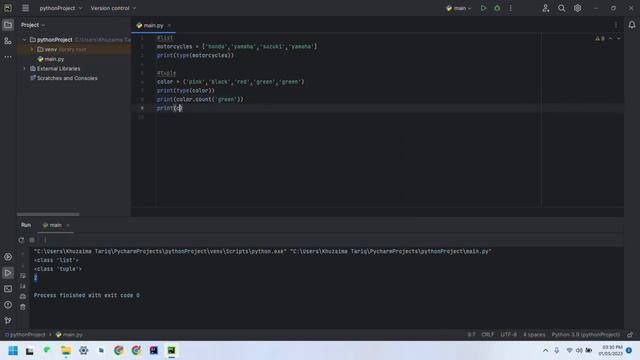Viewport: 640px width, 360px height.
Task: Click the Project panel horizontal scrollbar
Action: click(x=48, y=214)
